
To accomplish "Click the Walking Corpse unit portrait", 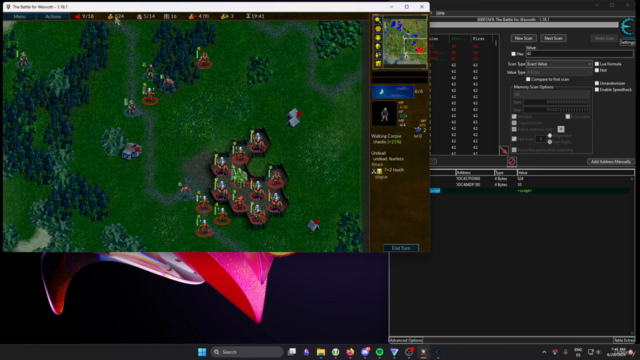I will (x=384, y=113).
